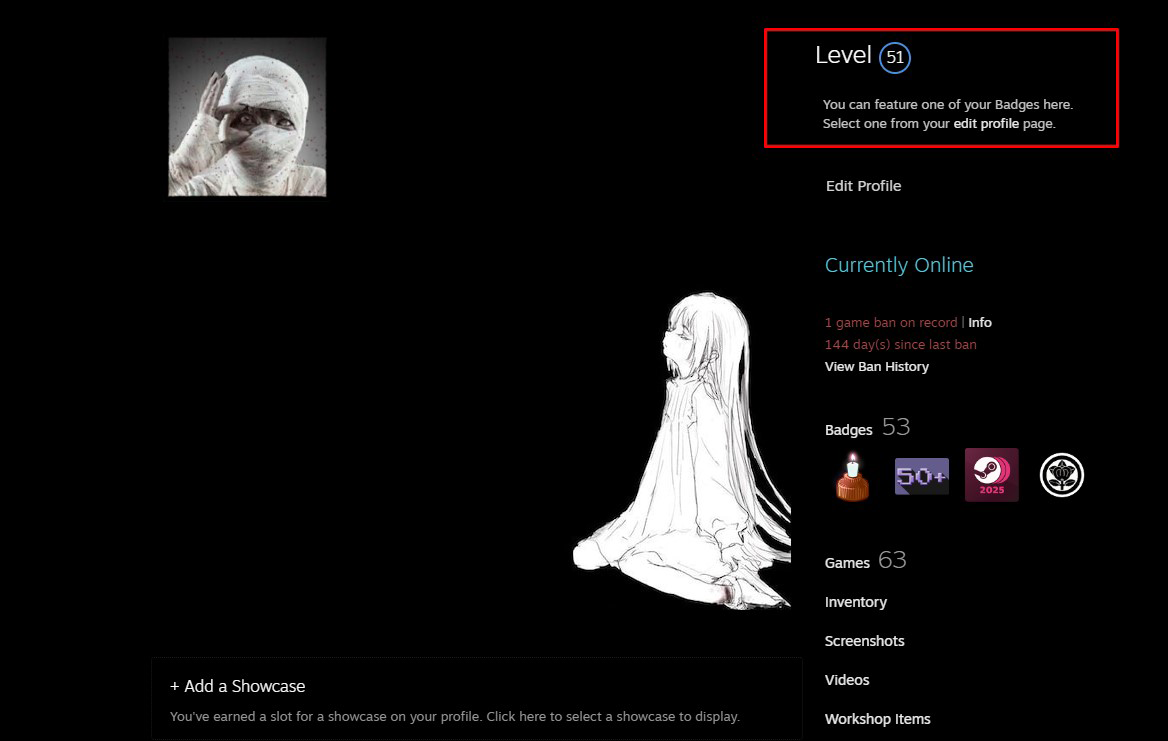
Task: Select the Steam 2025 badge
Action: [991, 475]
